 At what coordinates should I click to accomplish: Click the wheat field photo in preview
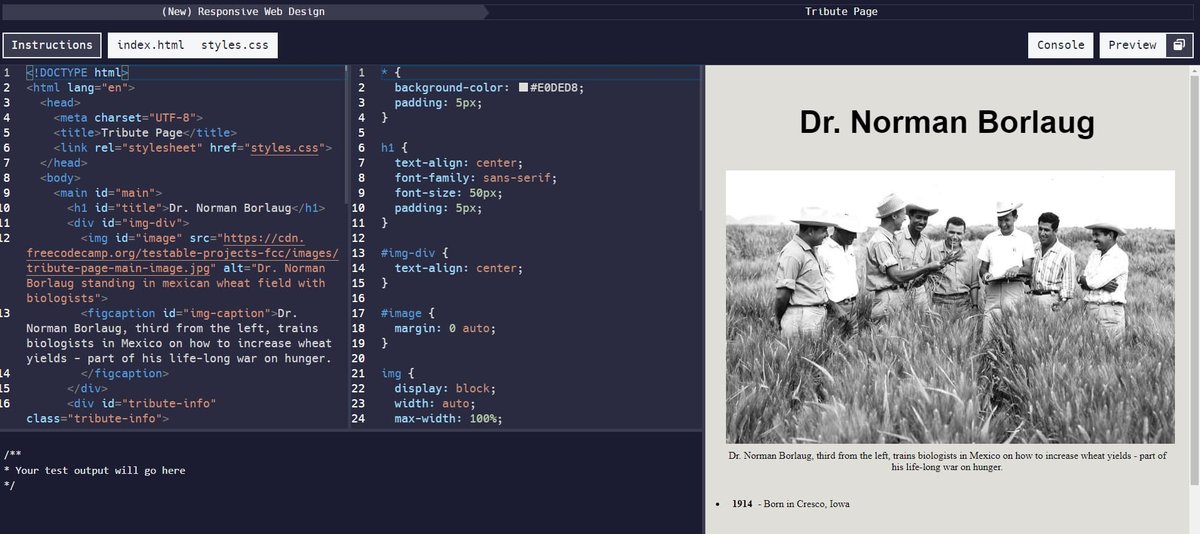click(950, 306)
